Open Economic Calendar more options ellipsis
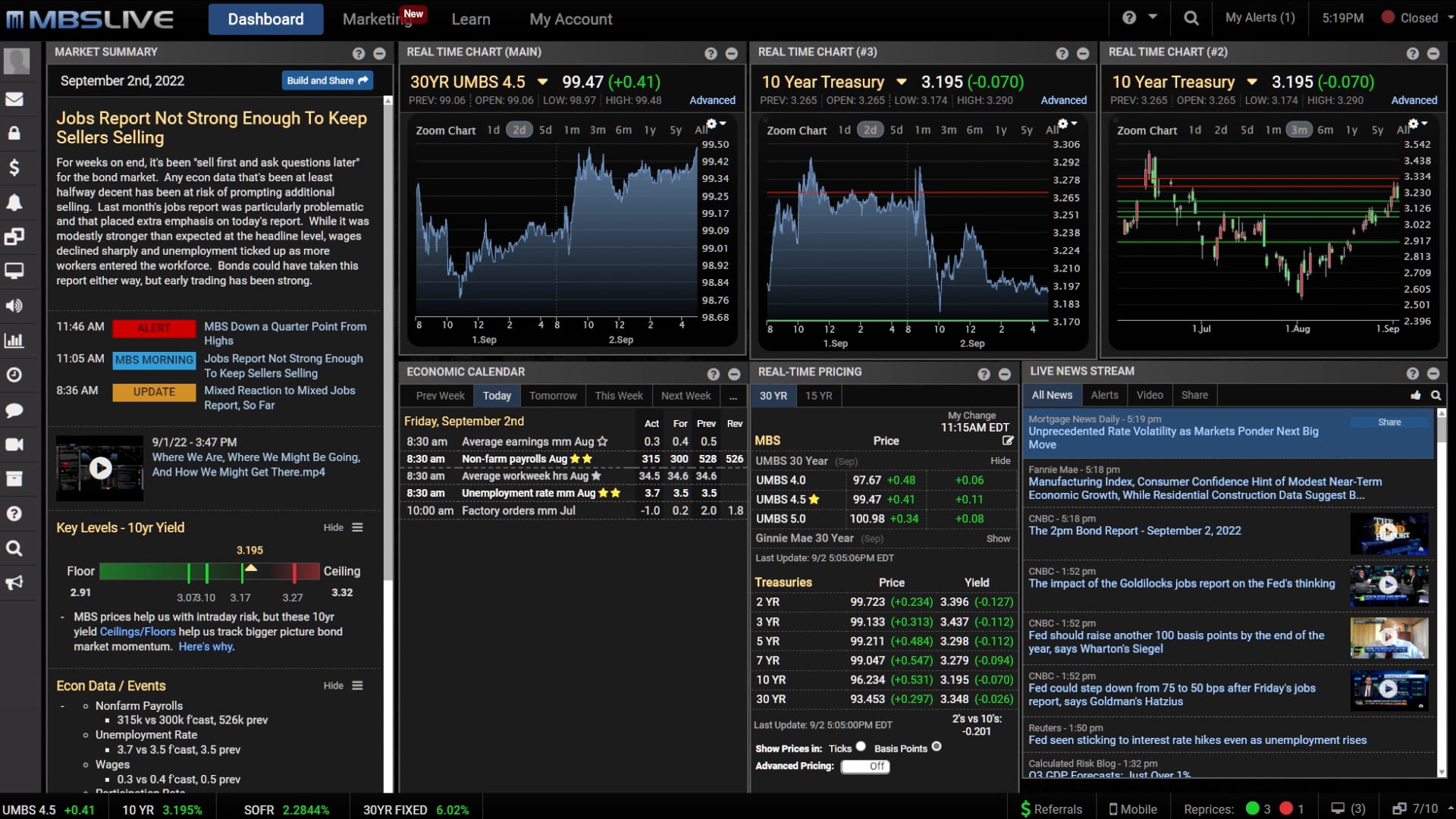The height and width of the screenshot is (819, 1456). point(733,396)
